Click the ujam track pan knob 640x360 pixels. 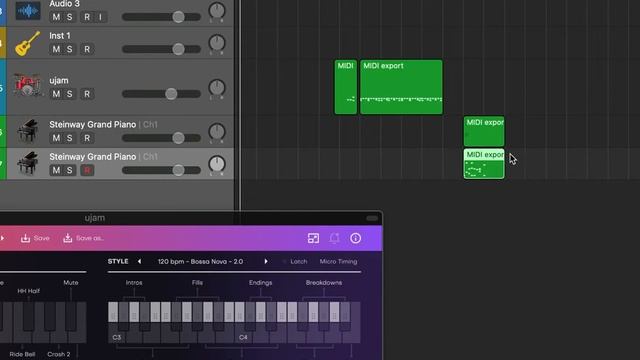click(x=217, y=87)
